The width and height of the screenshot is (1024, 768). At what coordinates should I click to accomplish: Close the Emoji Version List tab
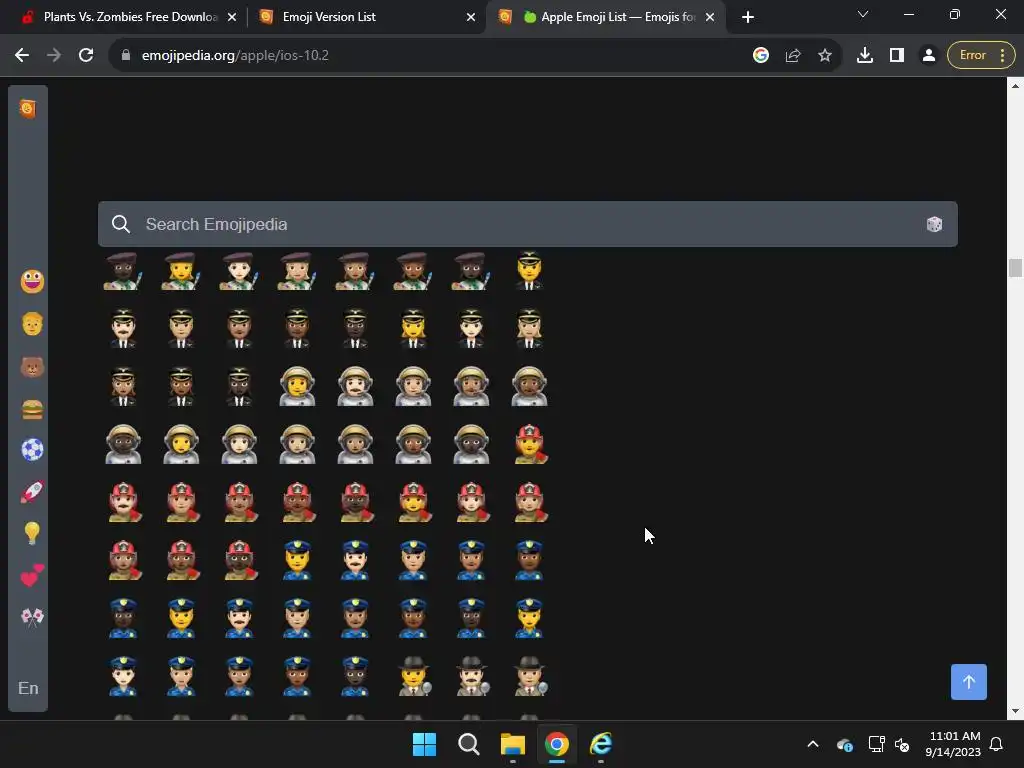(x=471, y=17)
